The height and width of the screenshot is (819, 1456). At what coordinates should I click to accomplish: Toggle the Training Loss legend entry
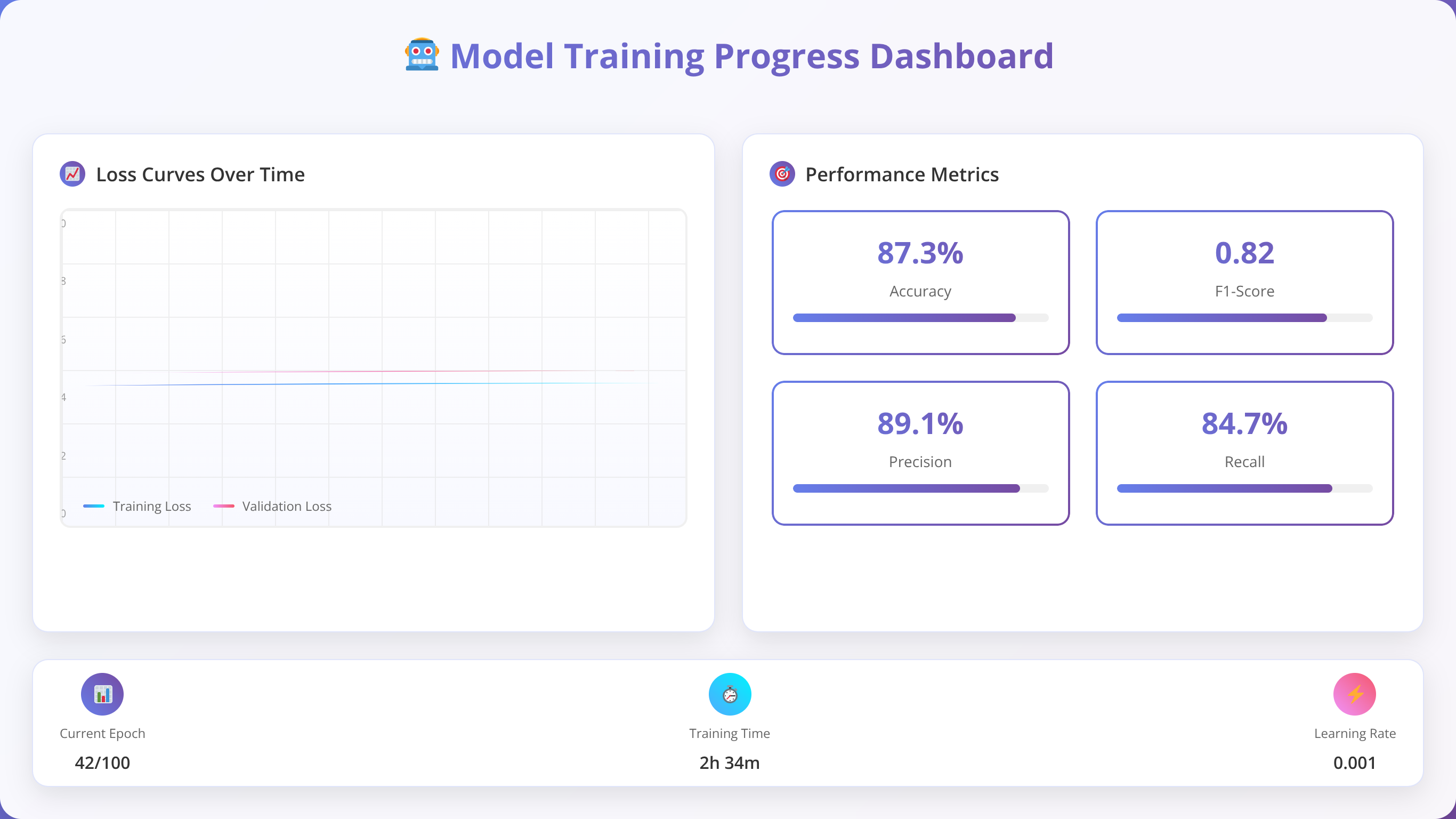pyautogui.click(x=137, y=506)
